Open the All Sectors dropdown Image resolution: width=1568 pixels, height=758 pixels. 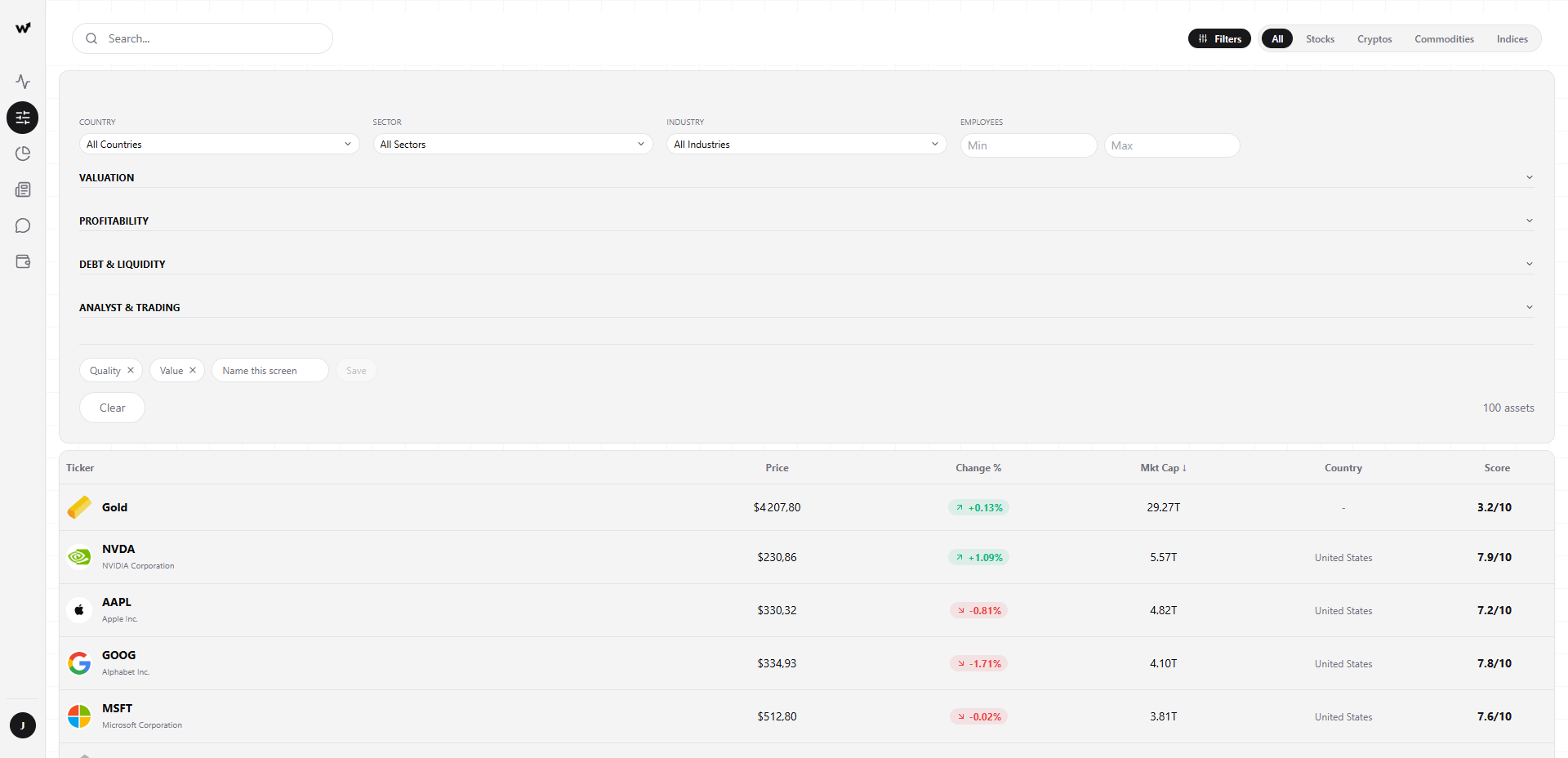513,145
